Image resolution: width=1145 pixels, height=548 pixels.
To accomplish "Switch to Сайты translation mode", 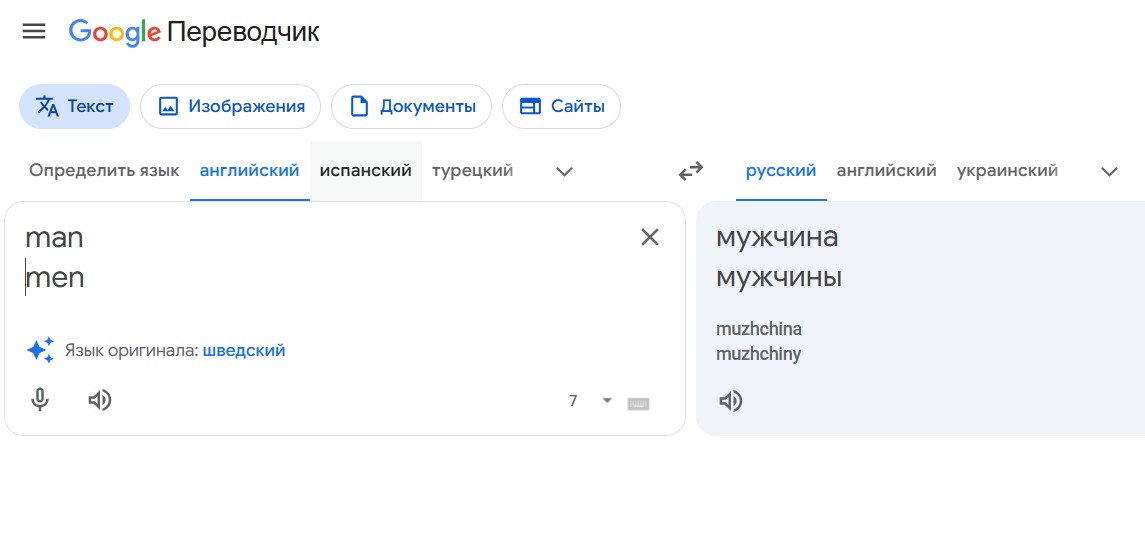I will click(x=562, y=107).
